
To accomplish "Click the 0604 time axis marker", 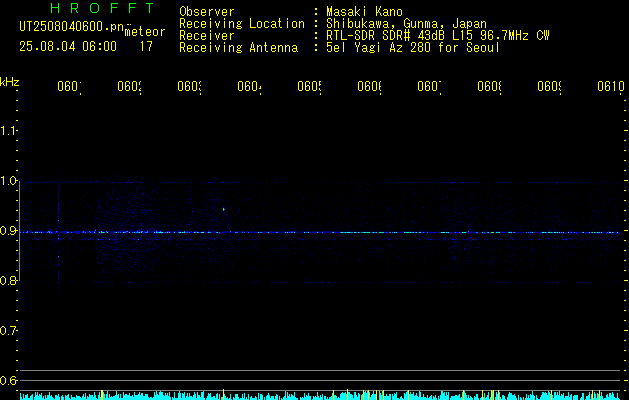I will [x=249, y=87].
